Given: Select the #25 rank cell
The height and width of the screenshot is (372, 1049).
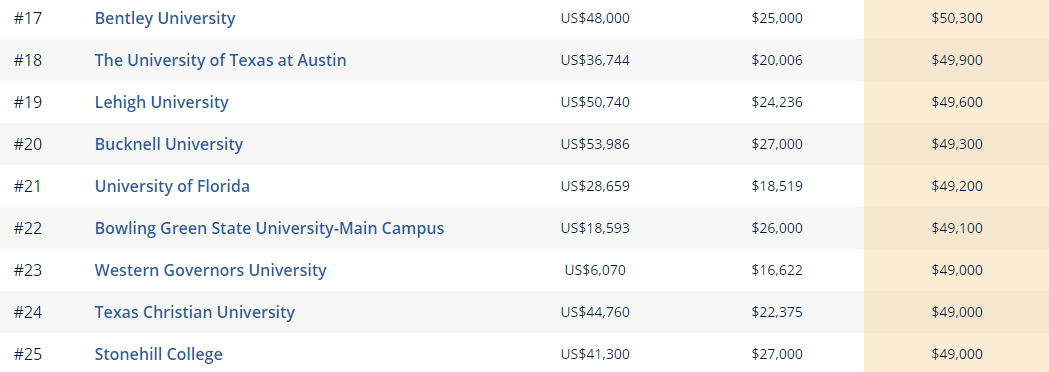Looking at the screenshot, I should pyautogui.click(x=27, y=355).
